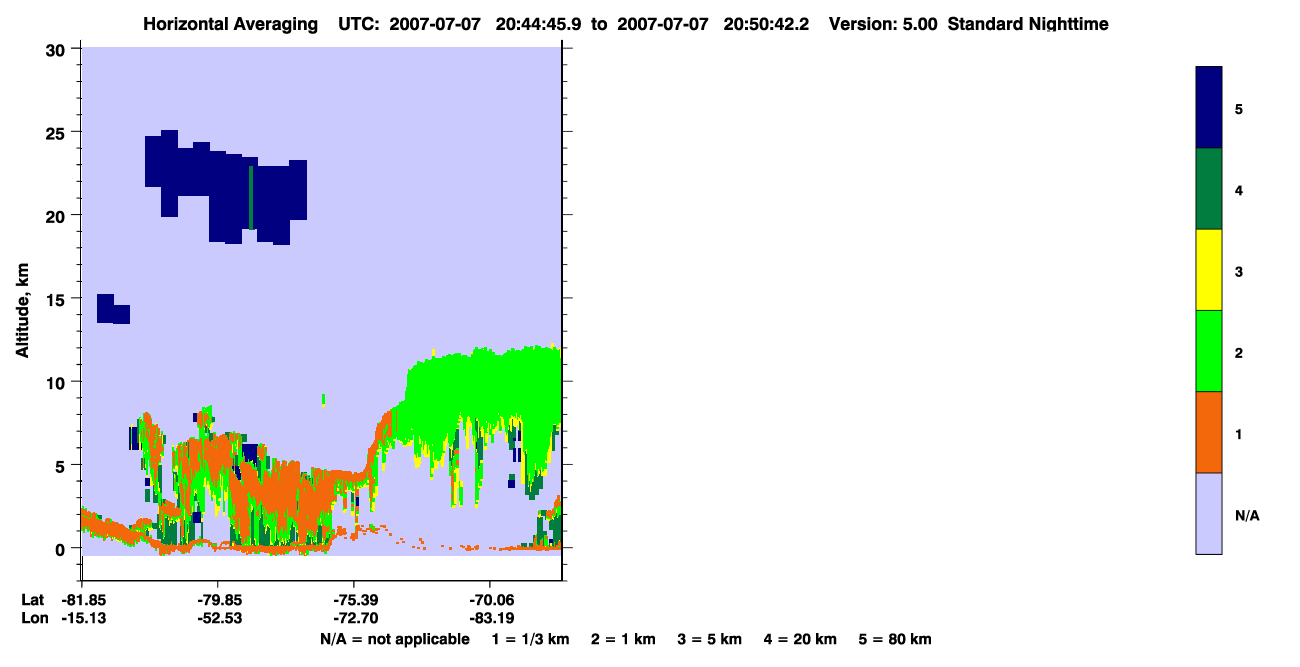Viewport: 1300px width, 667px height.
Task: Click latitude value -75.39
Action: pos(354,599)
